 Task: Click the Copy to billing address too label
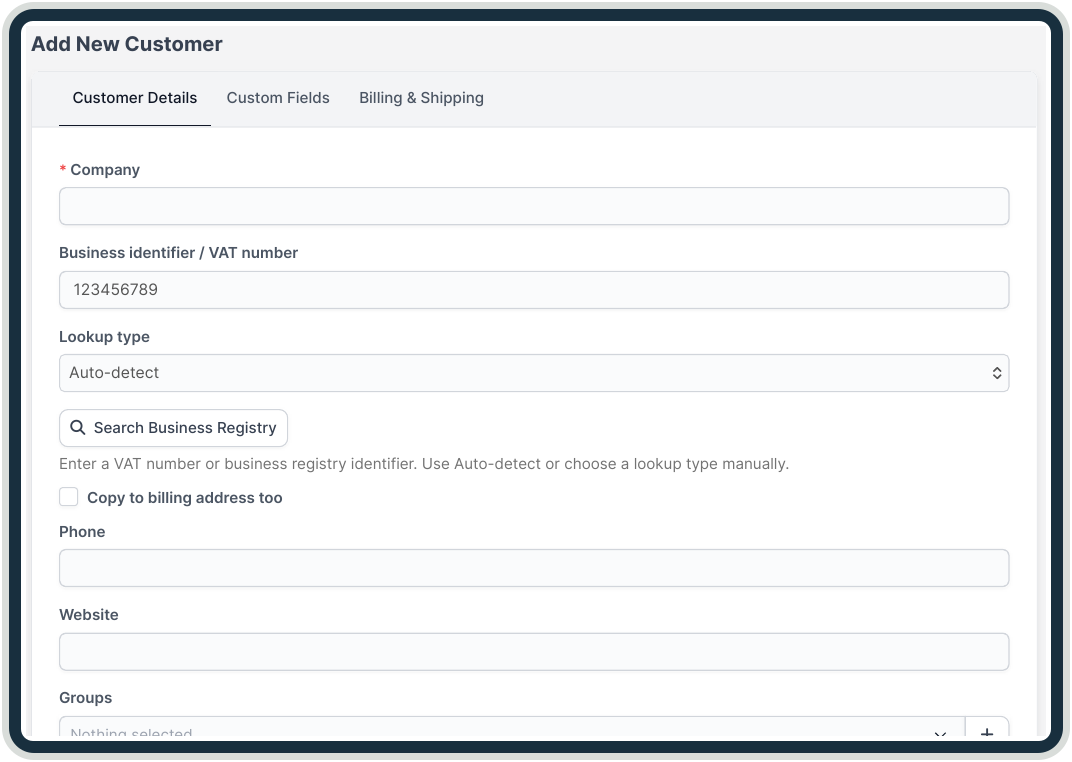coord(185,498)
